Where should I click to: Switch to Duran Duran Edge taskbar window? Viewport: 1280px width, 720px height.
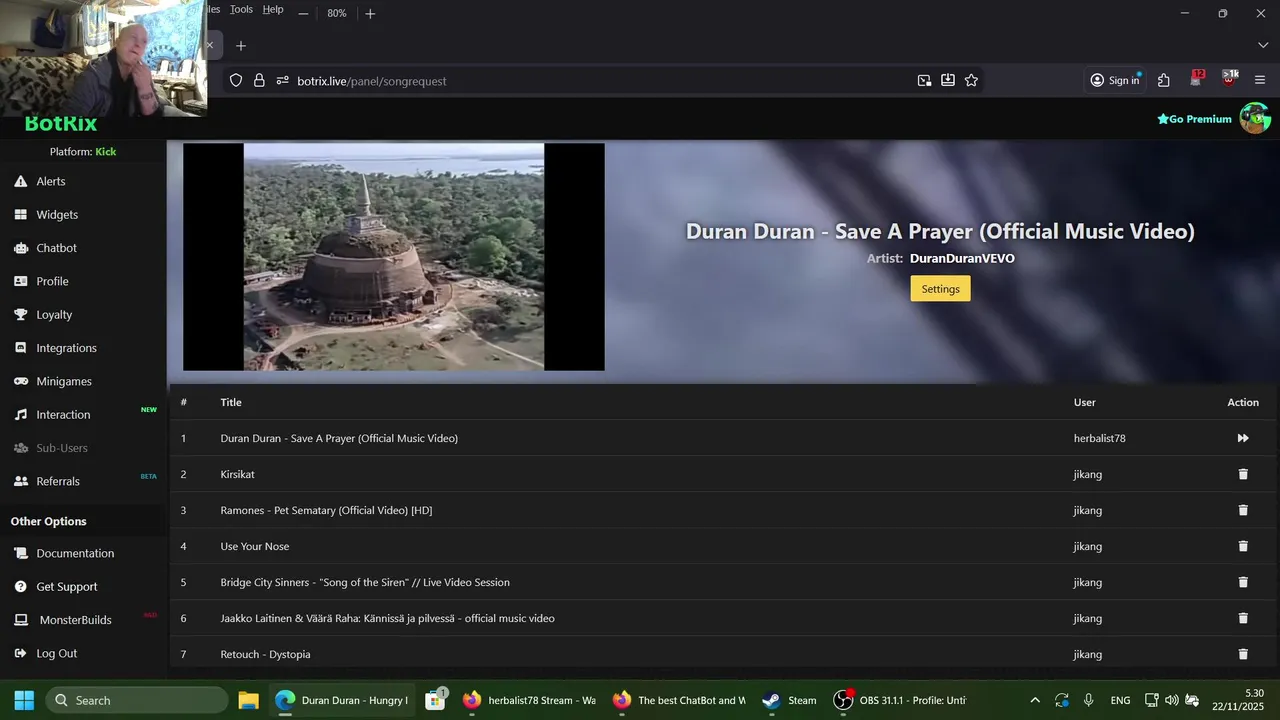coord(342,700)
